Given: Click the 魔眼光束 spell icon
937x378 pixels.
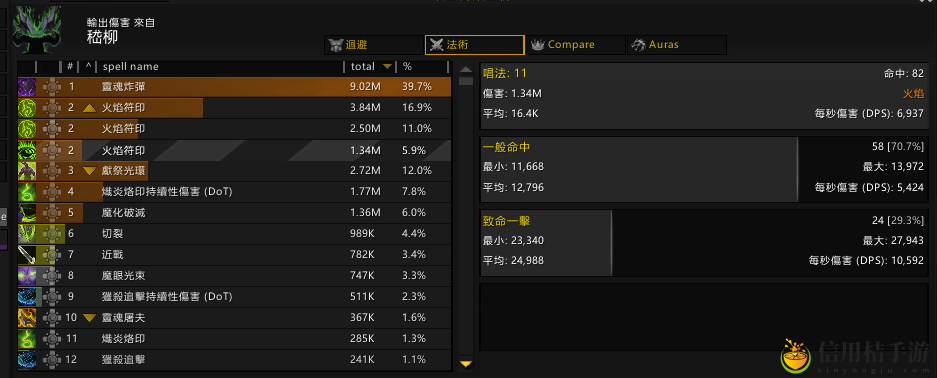Looking at the screenshot, I should 27,276.
